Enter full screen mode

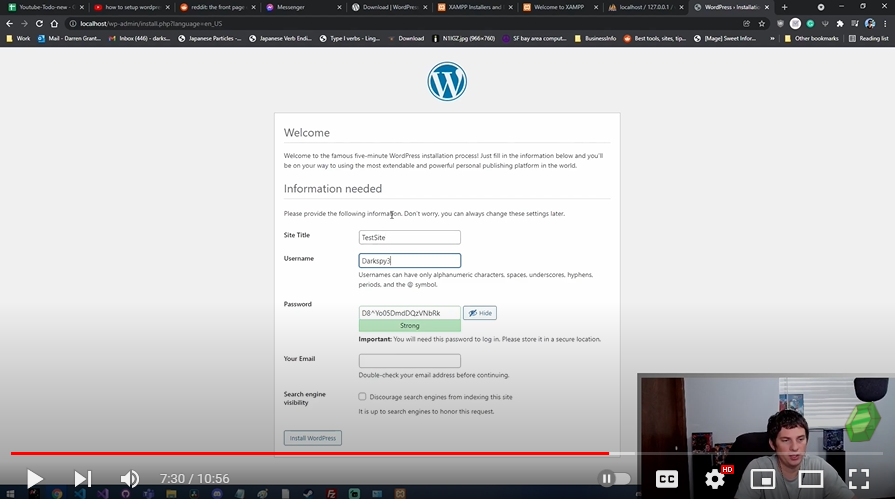pyautogui.click(x=858, y=478)
